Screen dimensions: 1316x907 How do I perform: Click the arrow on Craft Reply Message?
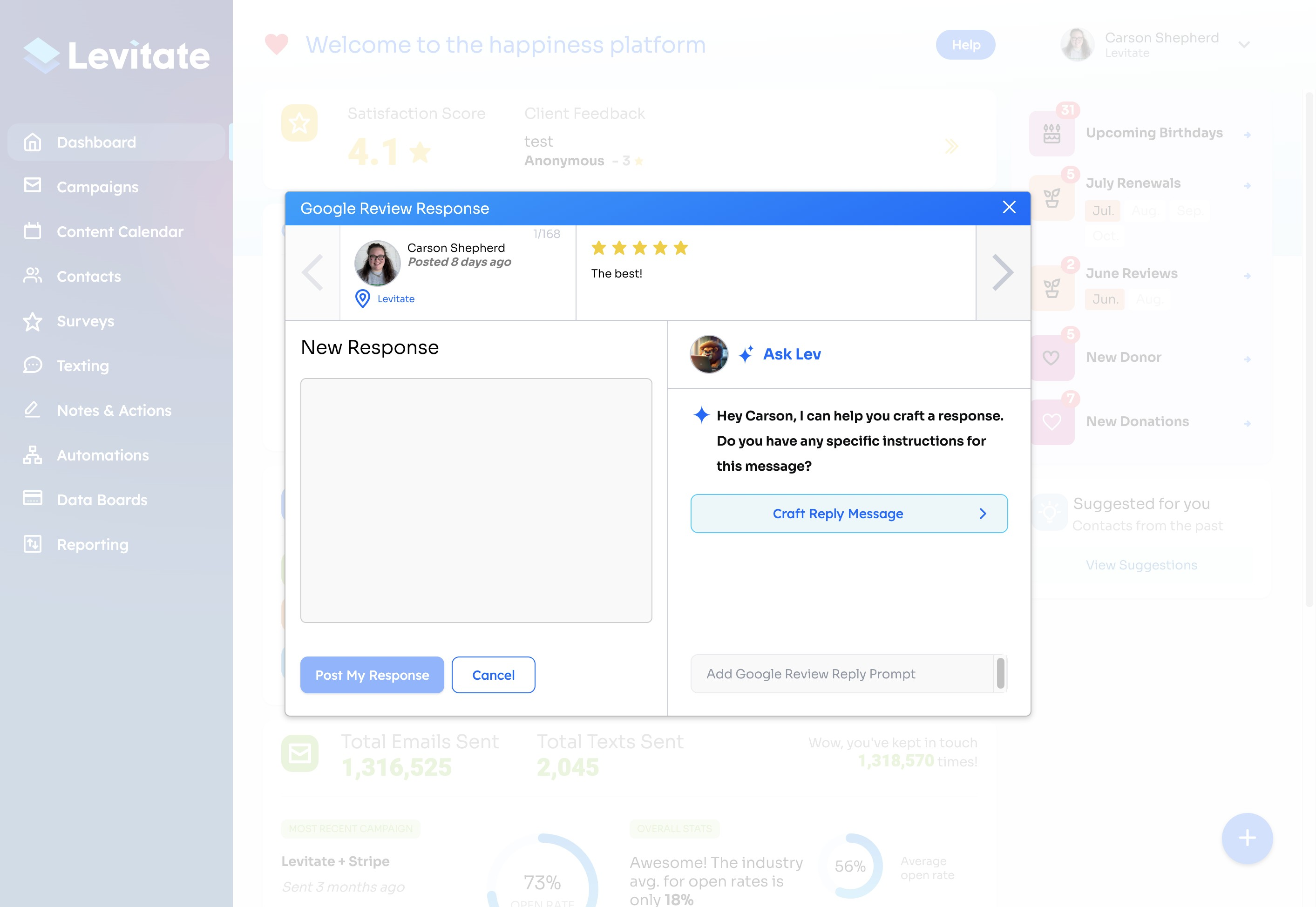pos(983,514)
